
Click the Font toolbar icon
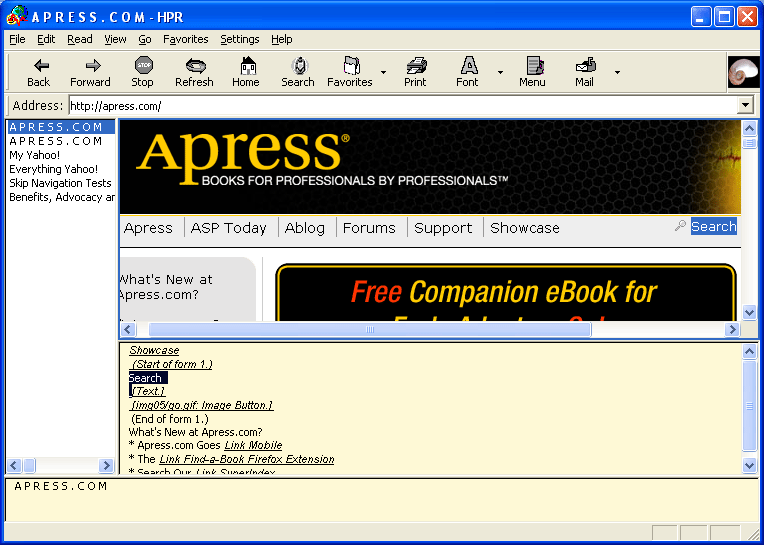[469, 65]
